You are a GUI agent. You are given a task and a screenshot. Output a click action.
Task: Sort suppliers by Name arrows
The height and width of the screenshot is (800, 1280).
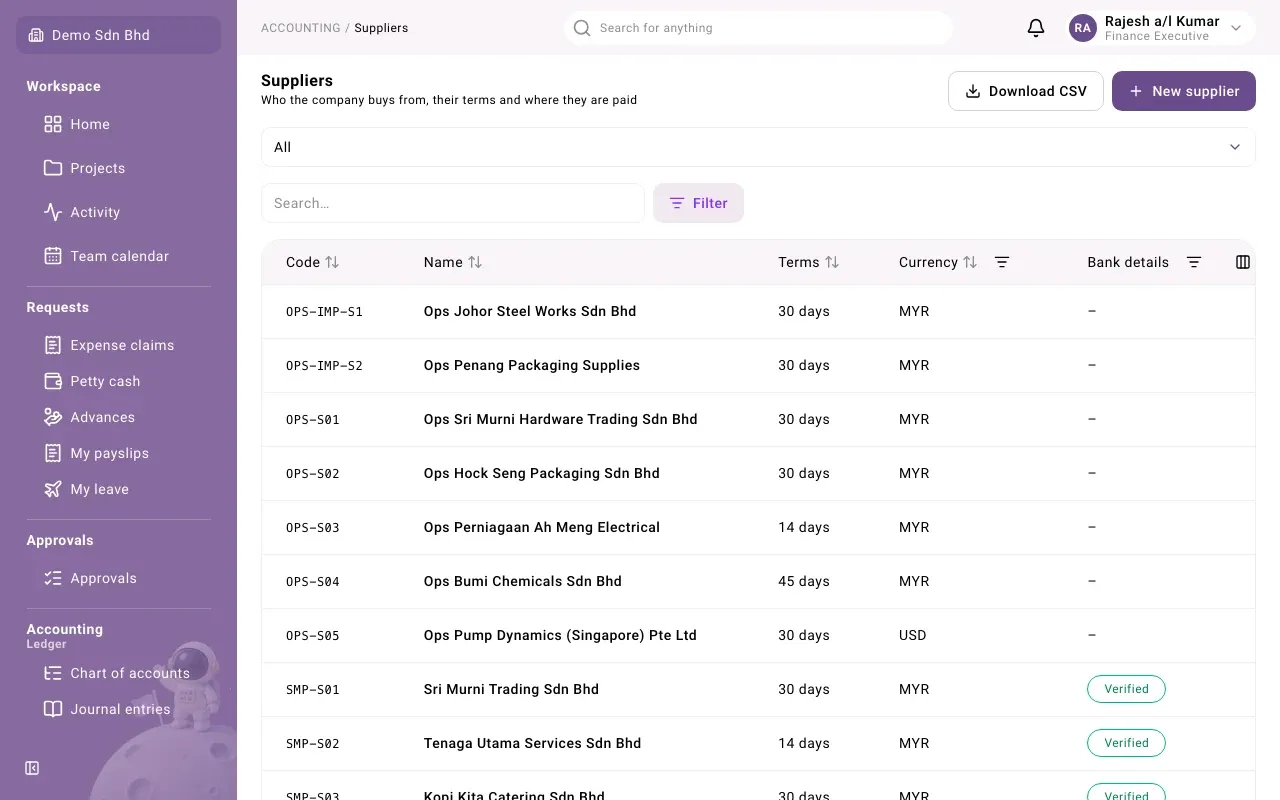pyautogui.click(x=475, y=262)
